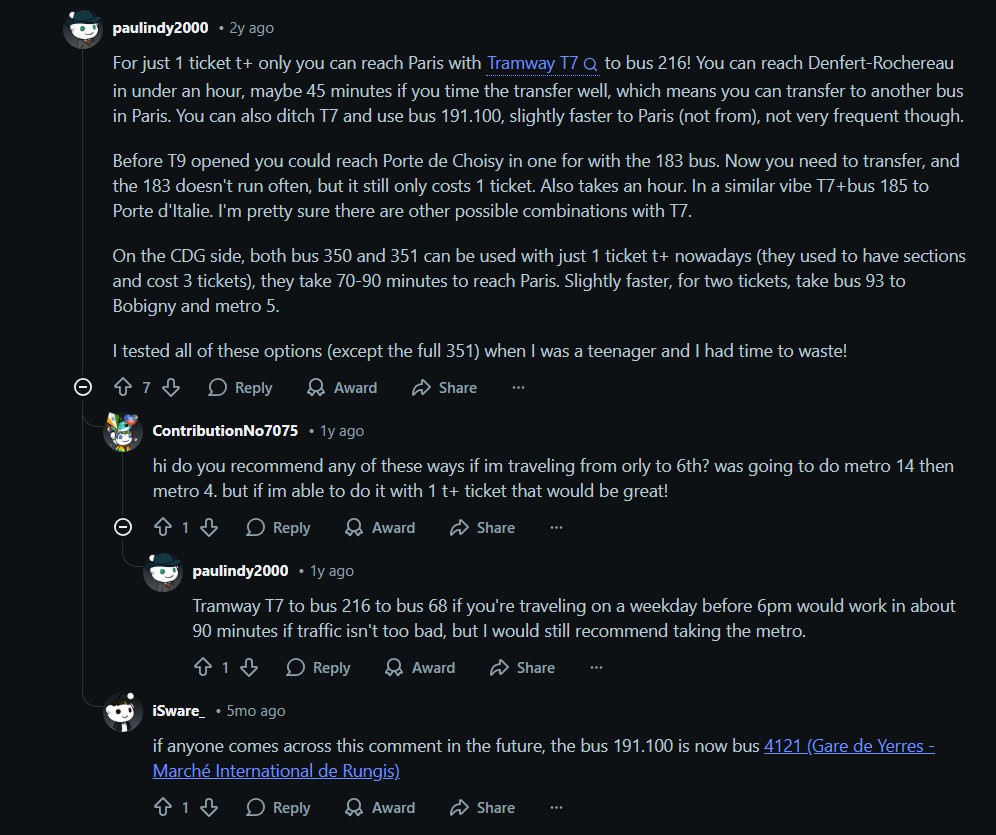This screenshot has height=835, width=996.
Task: Upvote paulindy2000's top comment with 7 votes
Action: coord(123,387)
